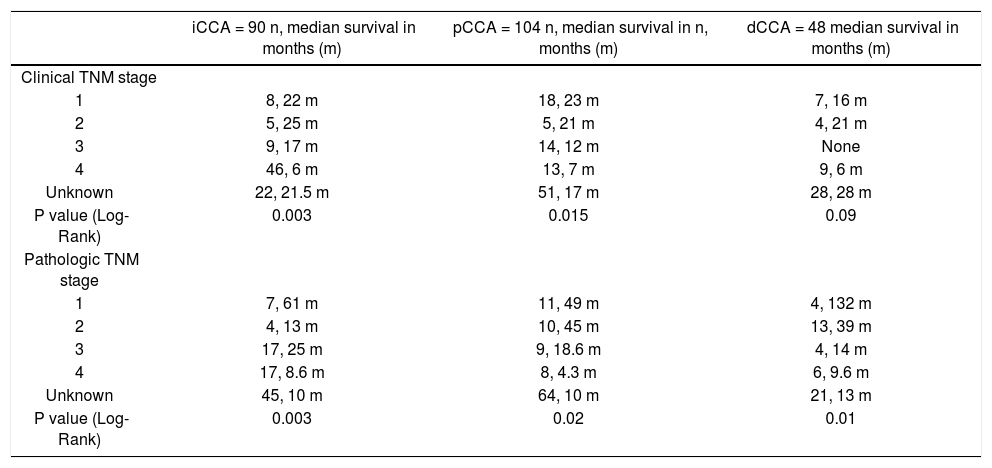This screenshot has height=468, width=992.
Task: Click the iCCA column header
Action: click(x=303, y=37)
